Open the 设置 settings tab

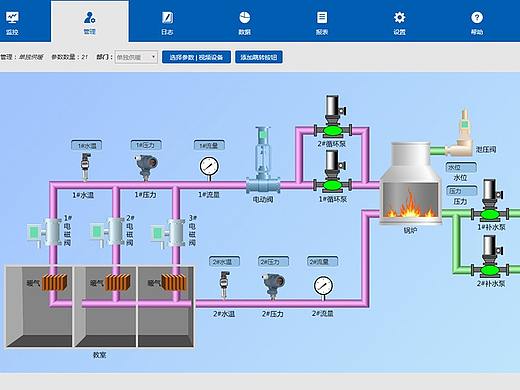(x=399, y=23)
